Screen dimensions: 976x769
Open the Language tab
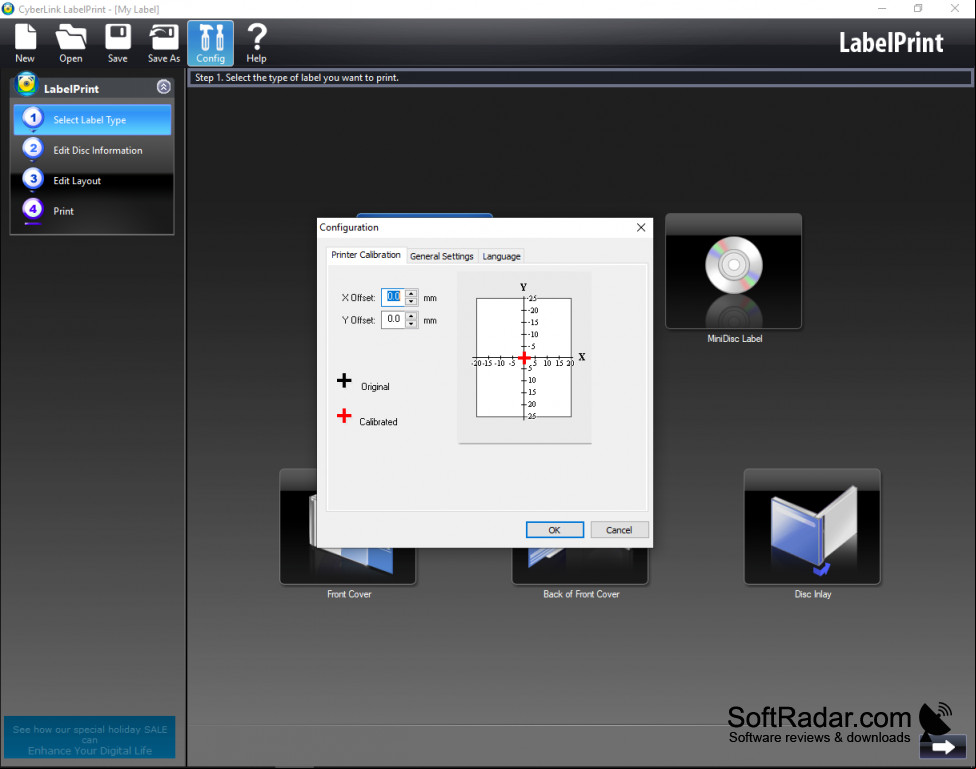coord(501,257)
